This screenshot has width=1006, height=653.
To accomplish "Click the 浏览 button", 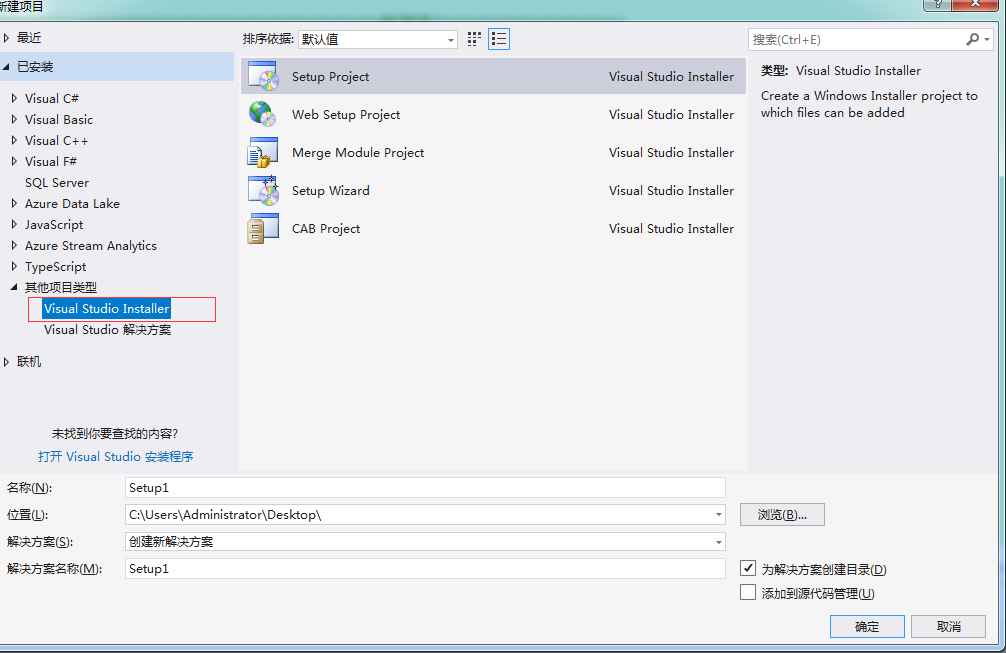I will [x=782, y=514].
